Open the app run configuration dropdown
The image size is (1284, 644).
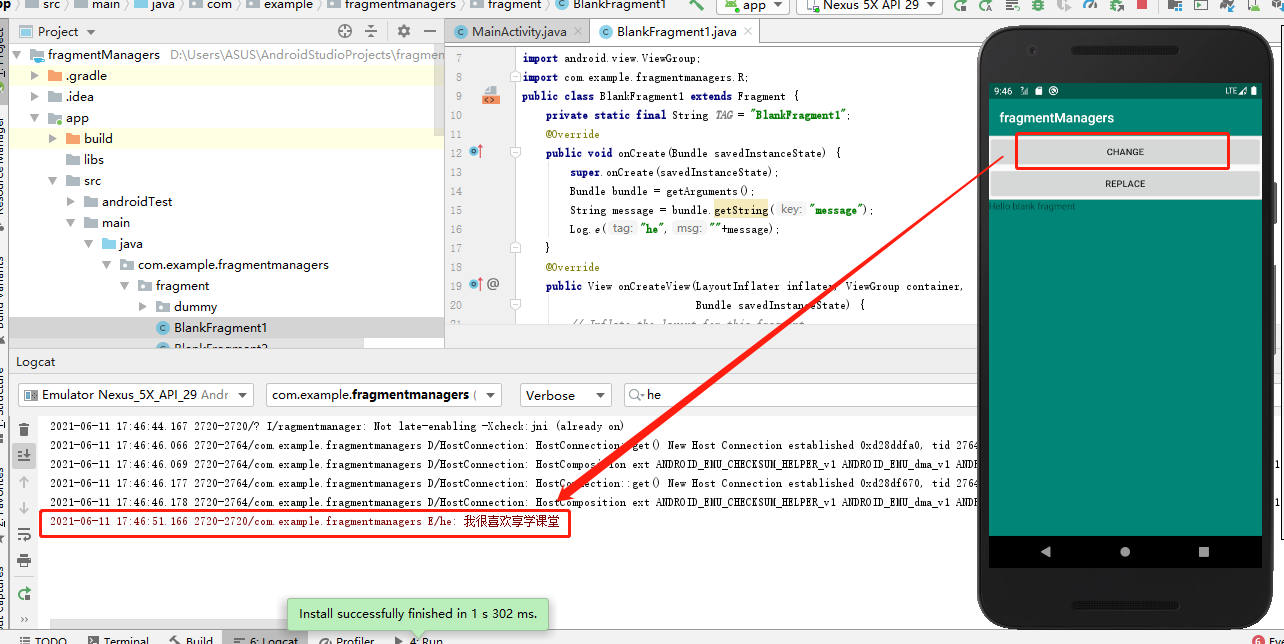click(753, 5)
